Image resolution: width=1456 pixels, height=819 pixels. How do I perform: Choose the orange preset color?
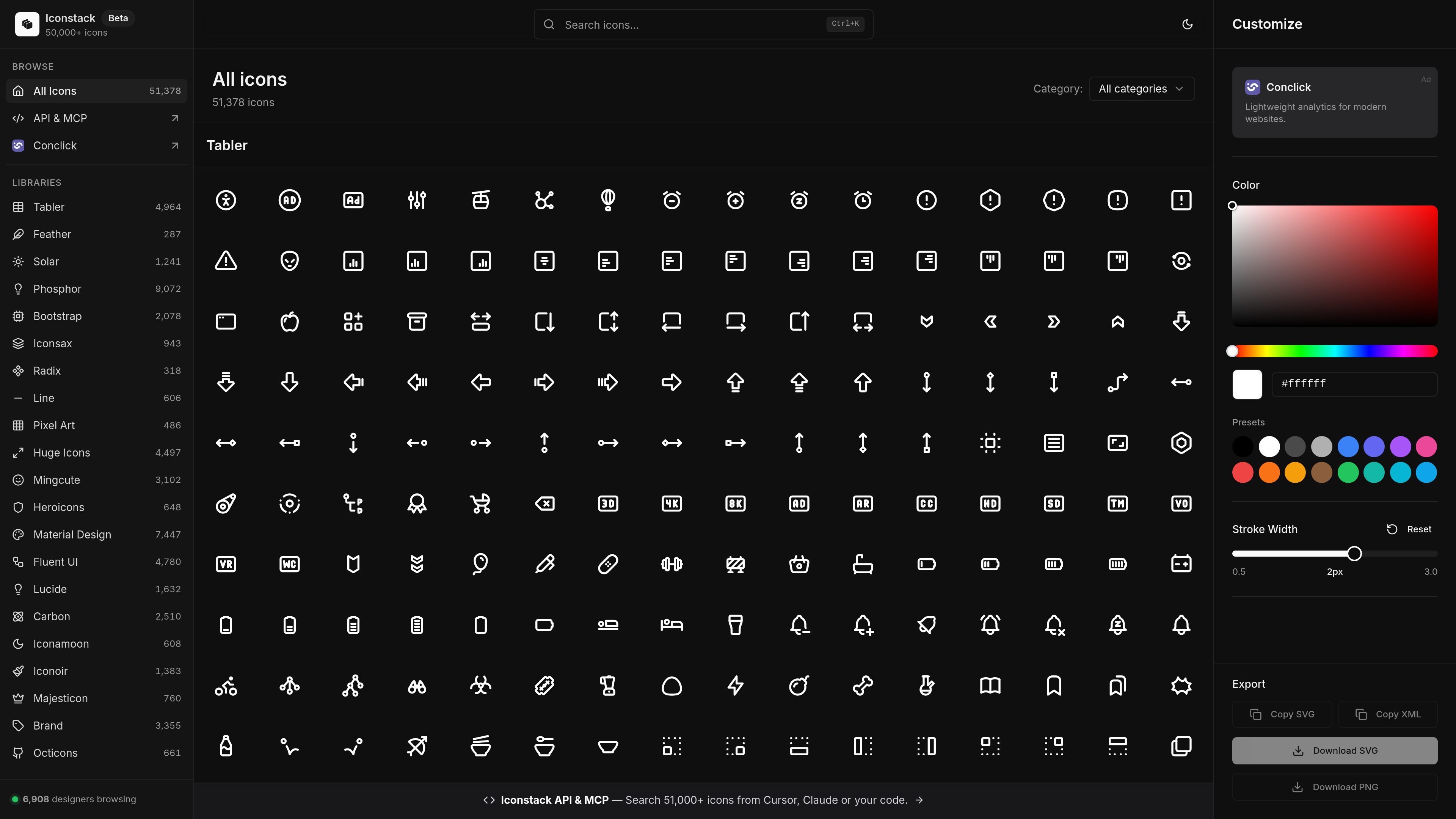coord(1269,472)
